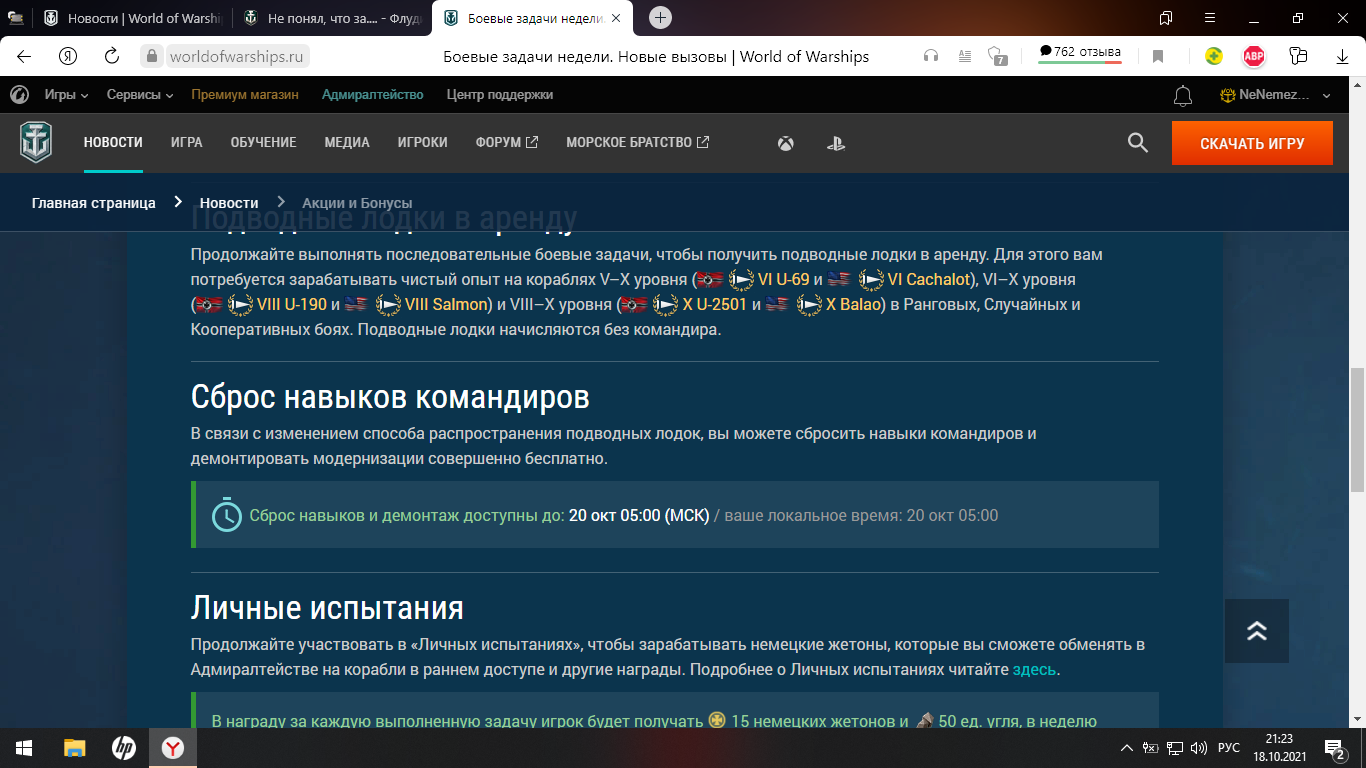
Task: Open ИГРОКИ navigation item
Action: point(422,143)
